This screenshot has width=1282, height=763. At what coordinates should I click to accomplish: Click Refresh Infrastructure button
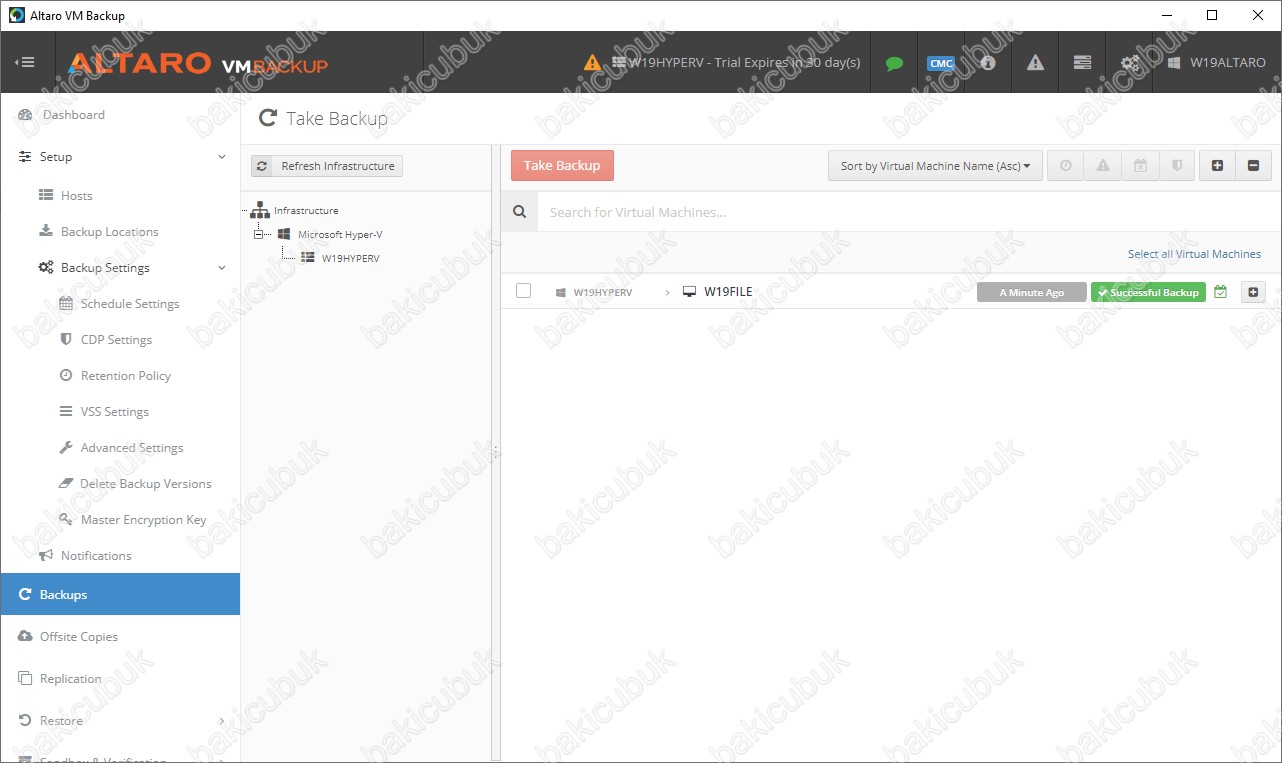pyautogui.click(x=327, y=166)
